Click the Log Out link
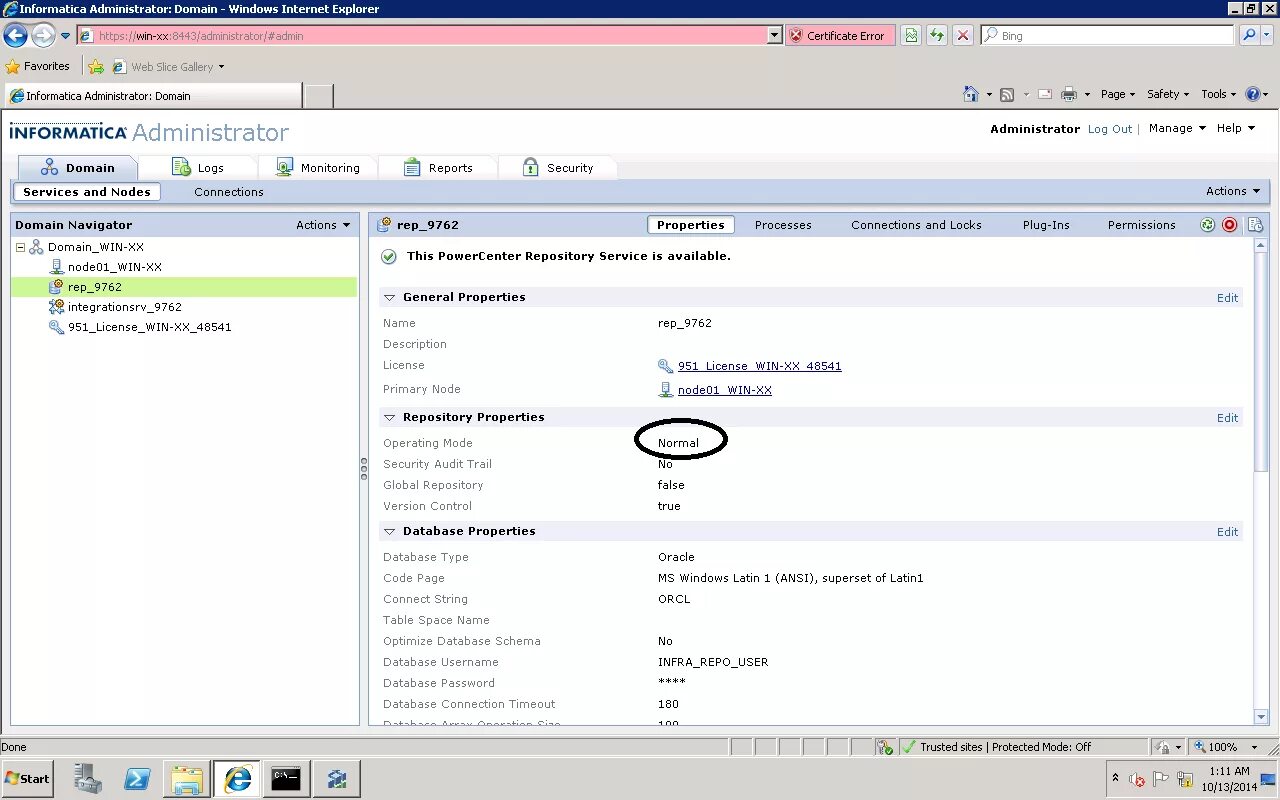1280x800 pixels. point(1110,129)
